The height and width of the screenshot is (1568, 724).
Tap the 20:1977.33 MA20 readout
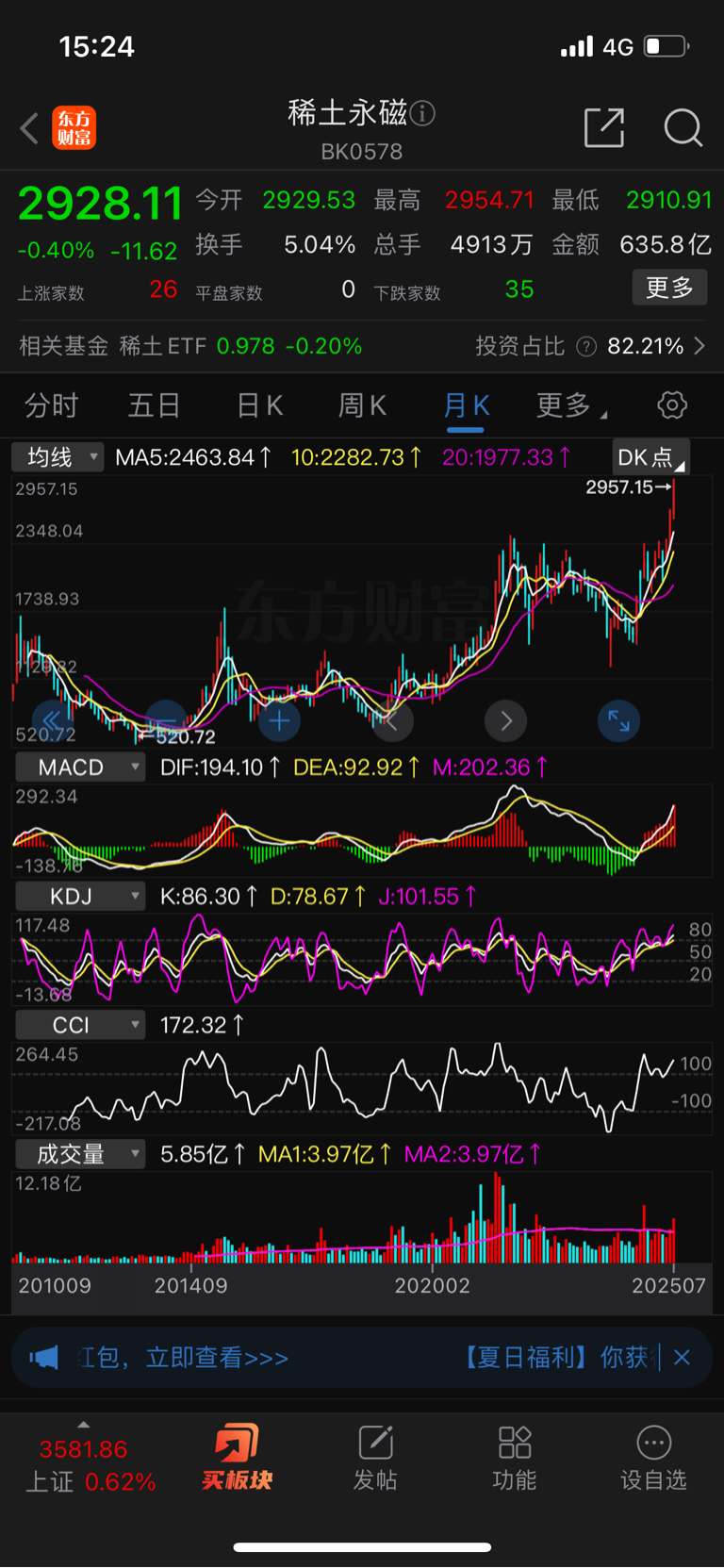pos(507,457)
